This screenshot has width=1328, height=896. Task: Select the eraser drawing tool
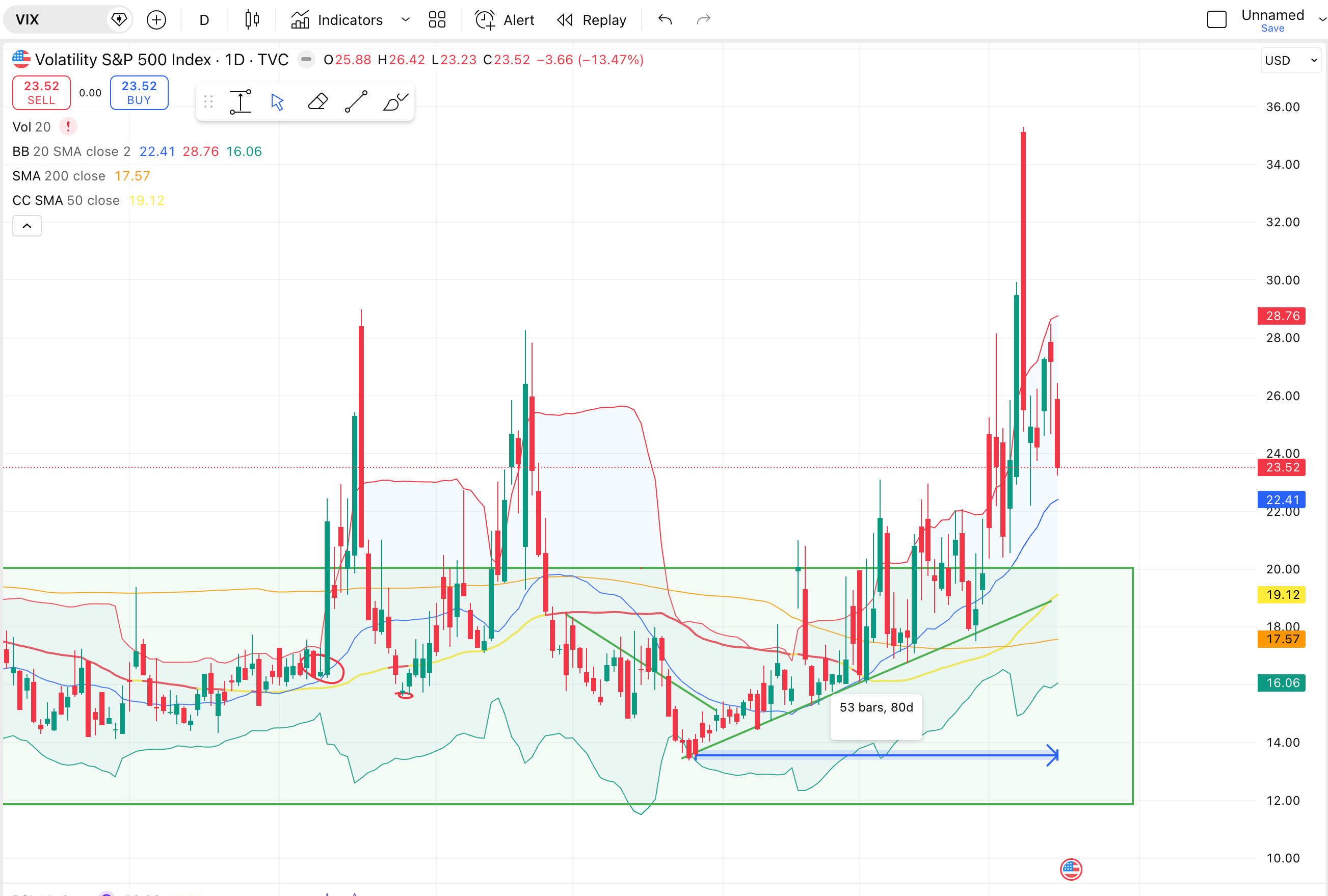click(317, 102)
